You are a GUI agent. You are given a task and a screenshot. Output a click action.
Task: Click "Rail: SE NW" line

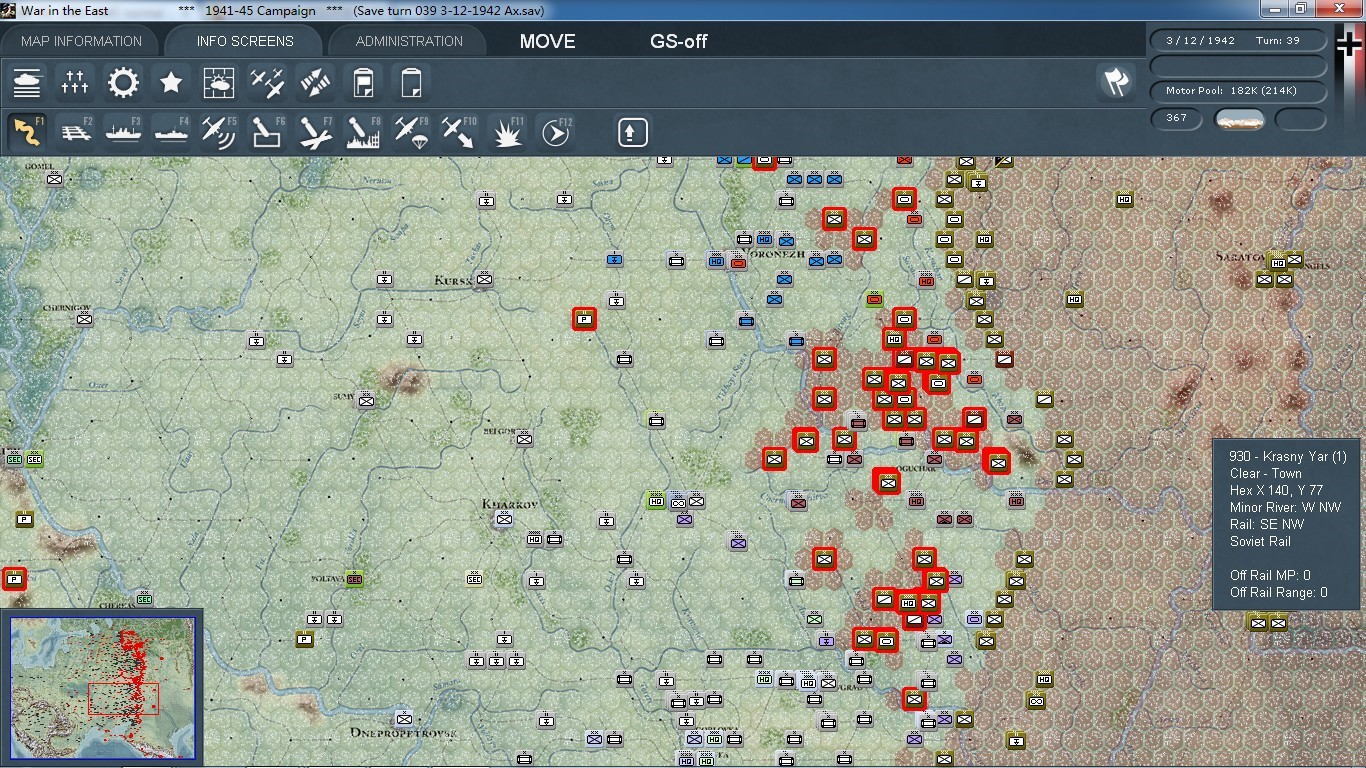point(1267,525)
